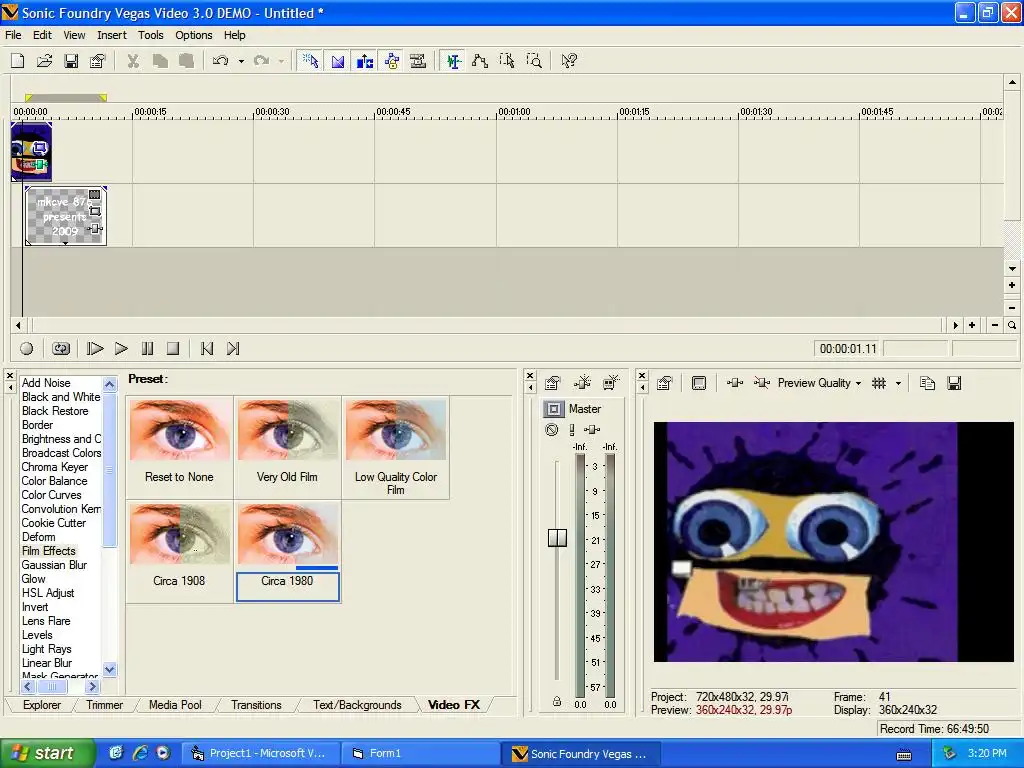Create a new project with toolbar icon
The width and height of the screenshot is (1024, 768).
(18, 61)
